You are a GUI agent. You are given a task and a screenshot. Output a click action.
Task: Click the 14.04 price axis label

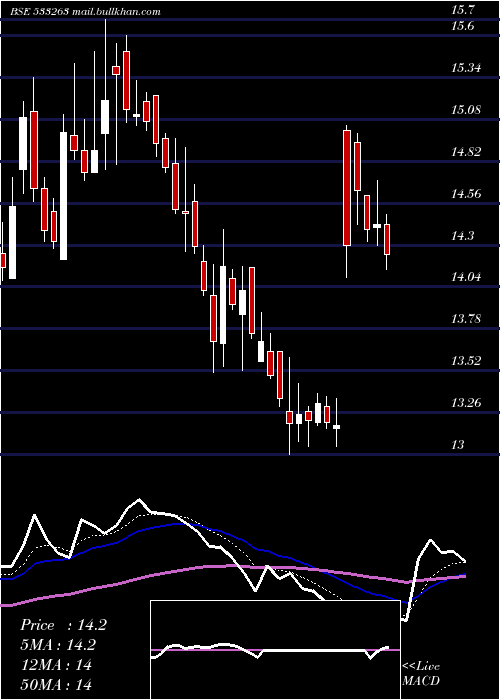click(x=466, y=277)
